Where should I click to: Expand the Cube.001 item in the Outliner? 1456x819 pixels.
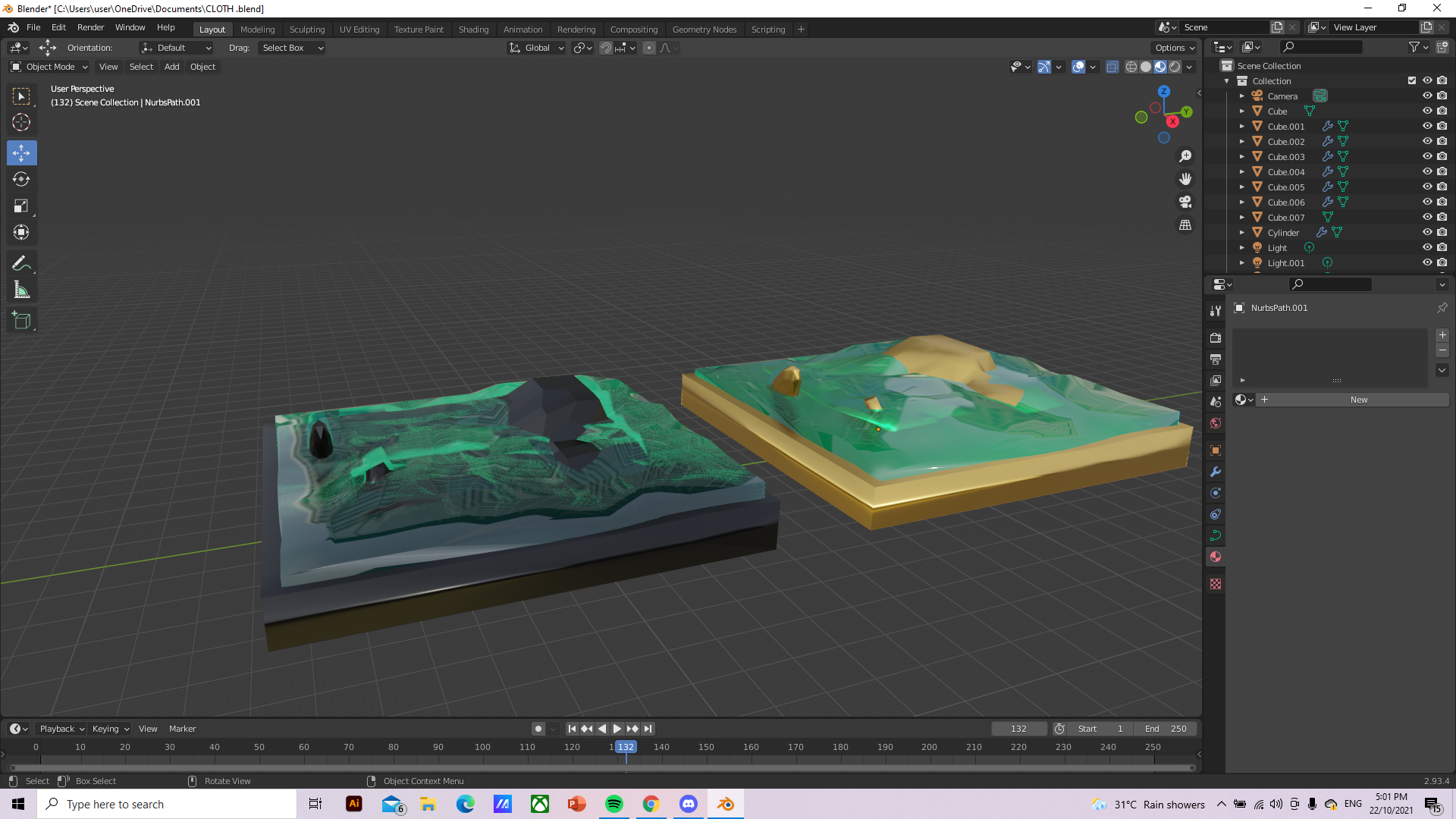click(1242, 126)
